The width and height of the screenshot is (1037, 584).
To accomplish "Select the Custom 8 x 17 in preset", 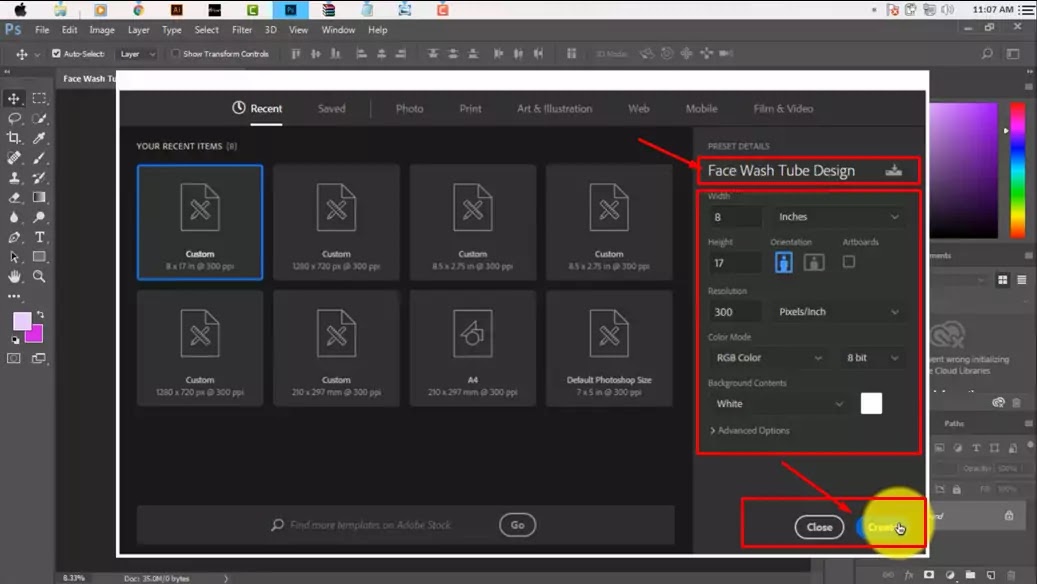I will (200, 222).
